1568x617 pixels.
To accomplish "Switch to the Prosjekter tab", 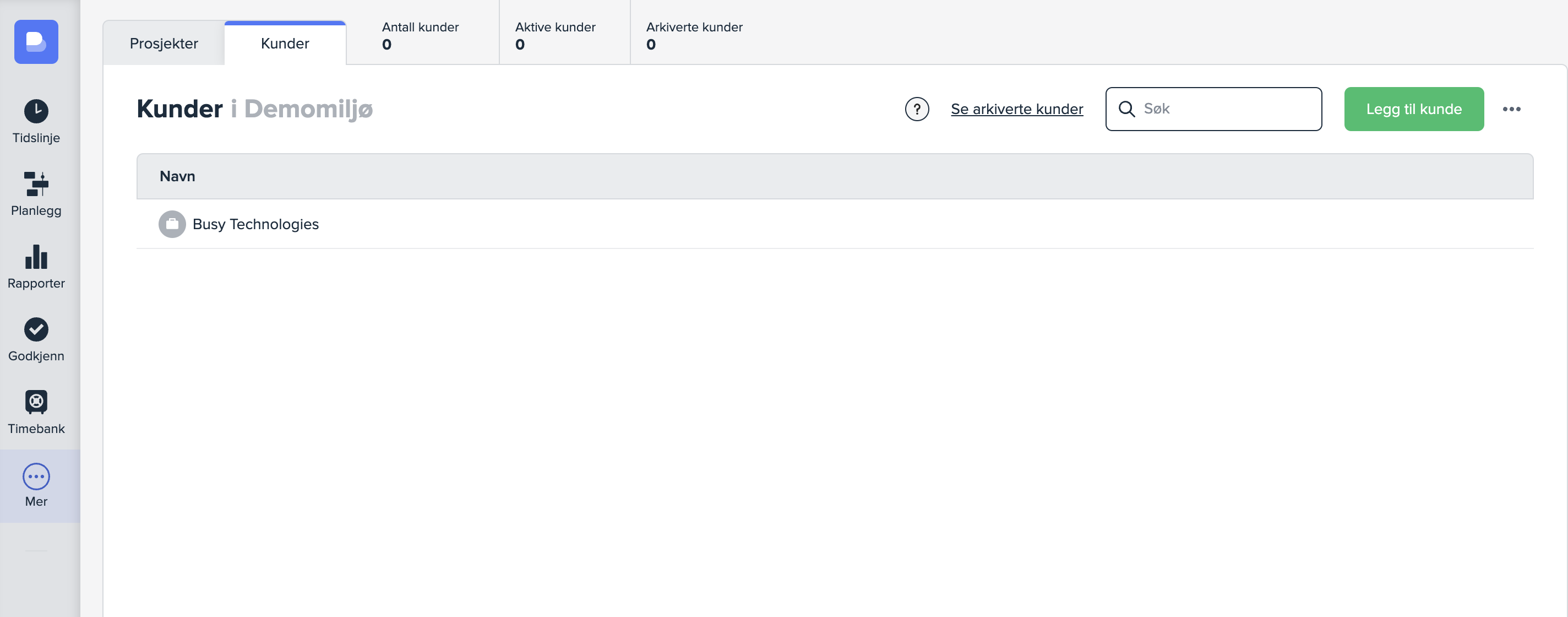I will tap(164, 43).
